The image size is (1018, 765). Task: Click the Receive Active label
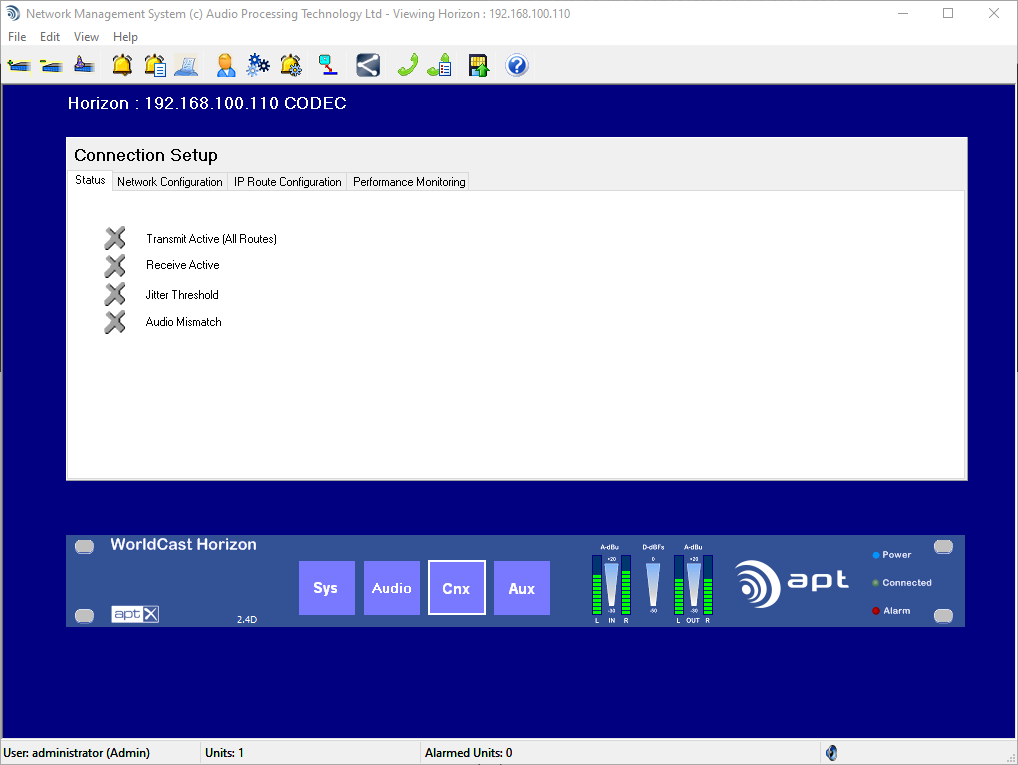(x=182, y=265)
